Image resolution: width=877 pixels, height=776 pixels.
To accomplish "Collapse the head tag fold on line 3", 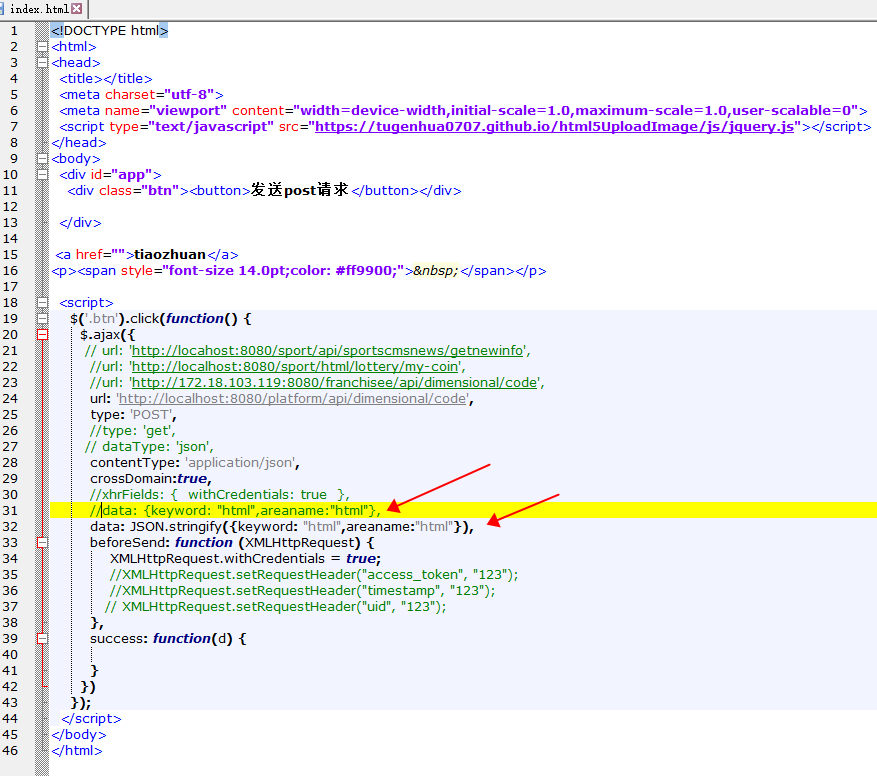I will (x=42, y=63).
